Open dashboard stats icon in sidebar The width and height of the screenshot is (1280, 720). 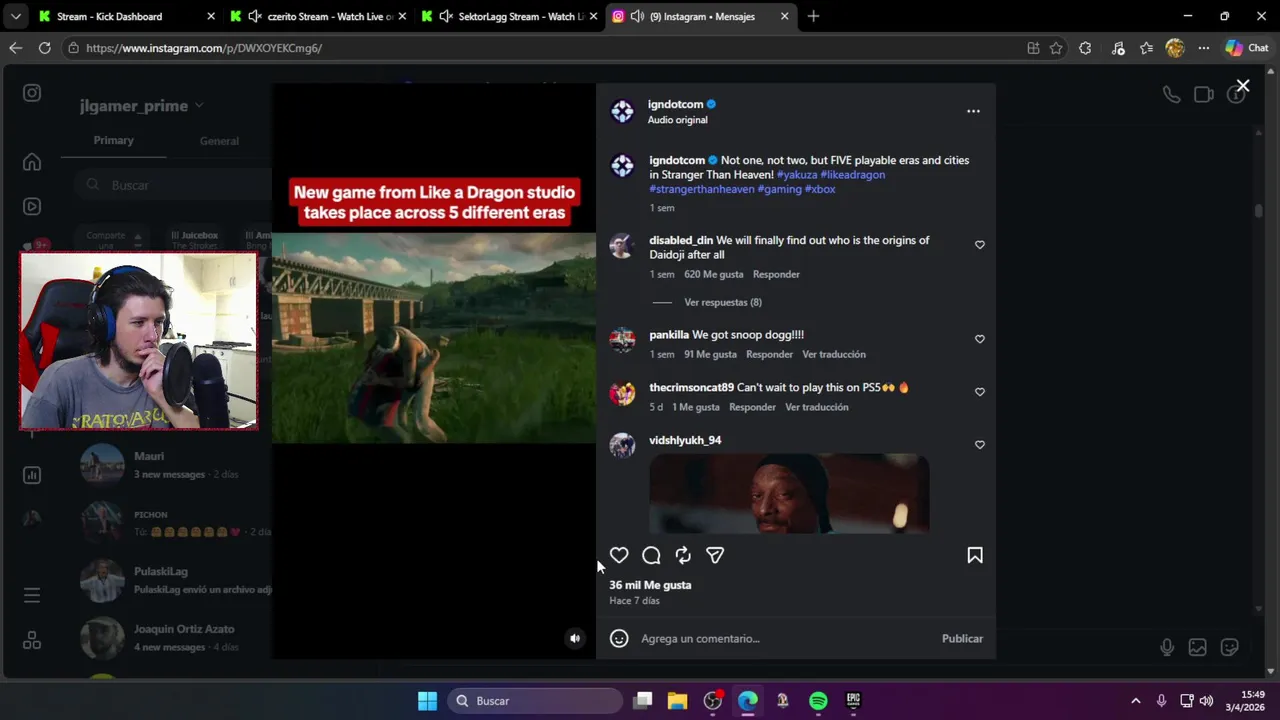point(32,475)
